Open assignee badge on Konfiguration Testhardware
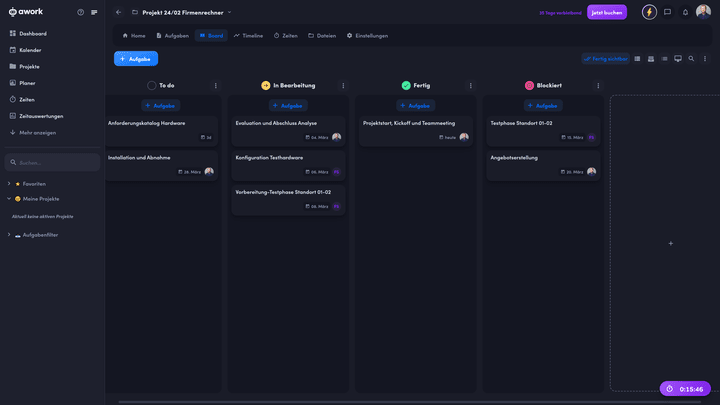The image size is (720, 405). (336, 172)
